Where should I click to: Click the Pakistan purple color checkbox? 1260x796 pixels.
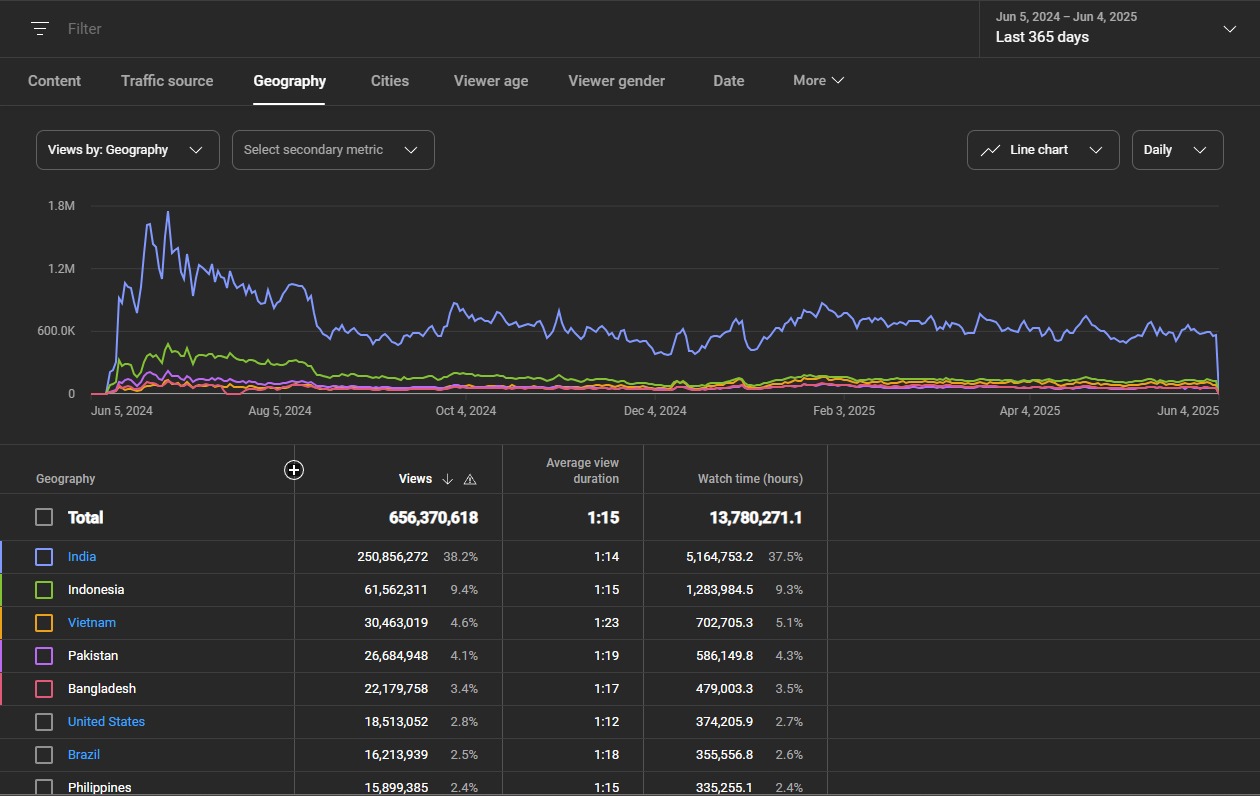[44, 656]
